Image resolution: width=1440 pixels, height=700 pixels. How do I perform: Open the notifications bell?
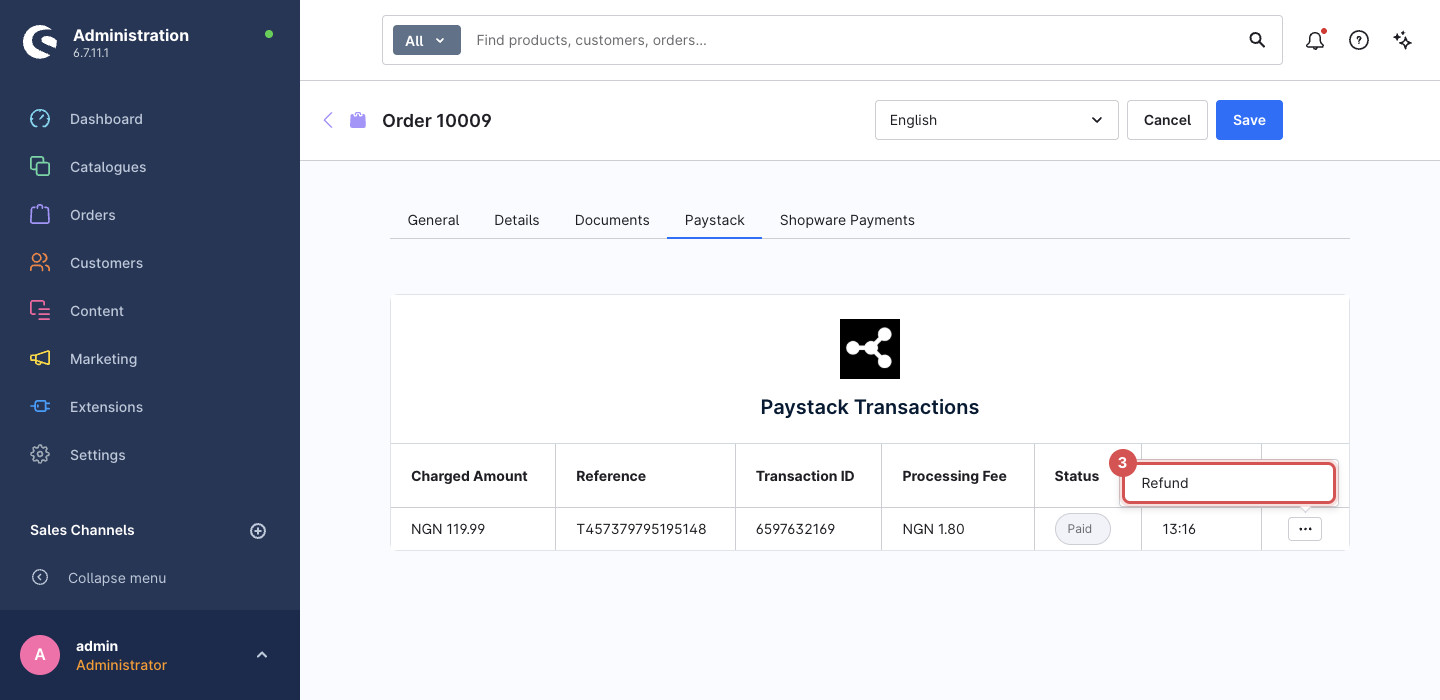point(1315,41)
